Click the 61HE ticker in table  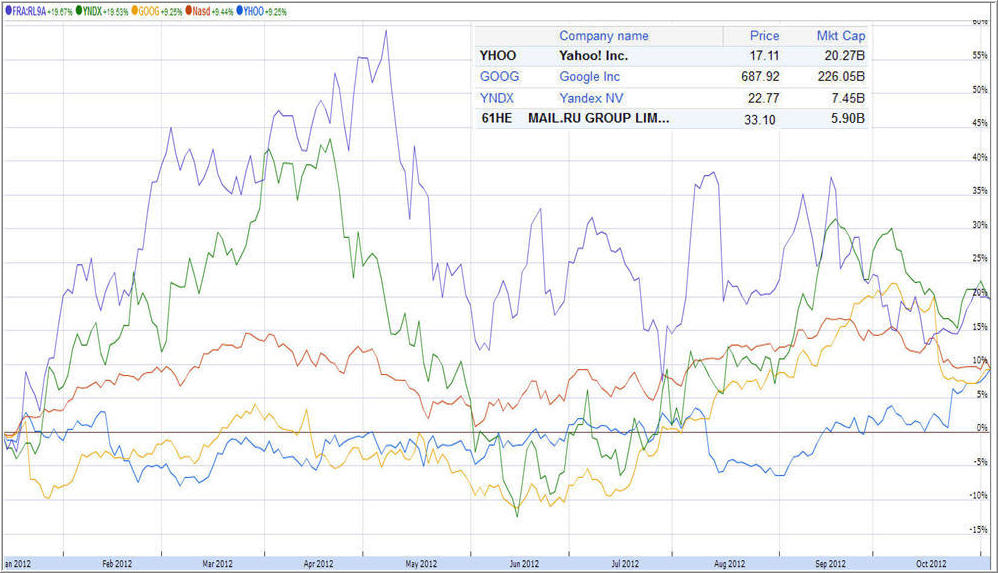[496, 118]
